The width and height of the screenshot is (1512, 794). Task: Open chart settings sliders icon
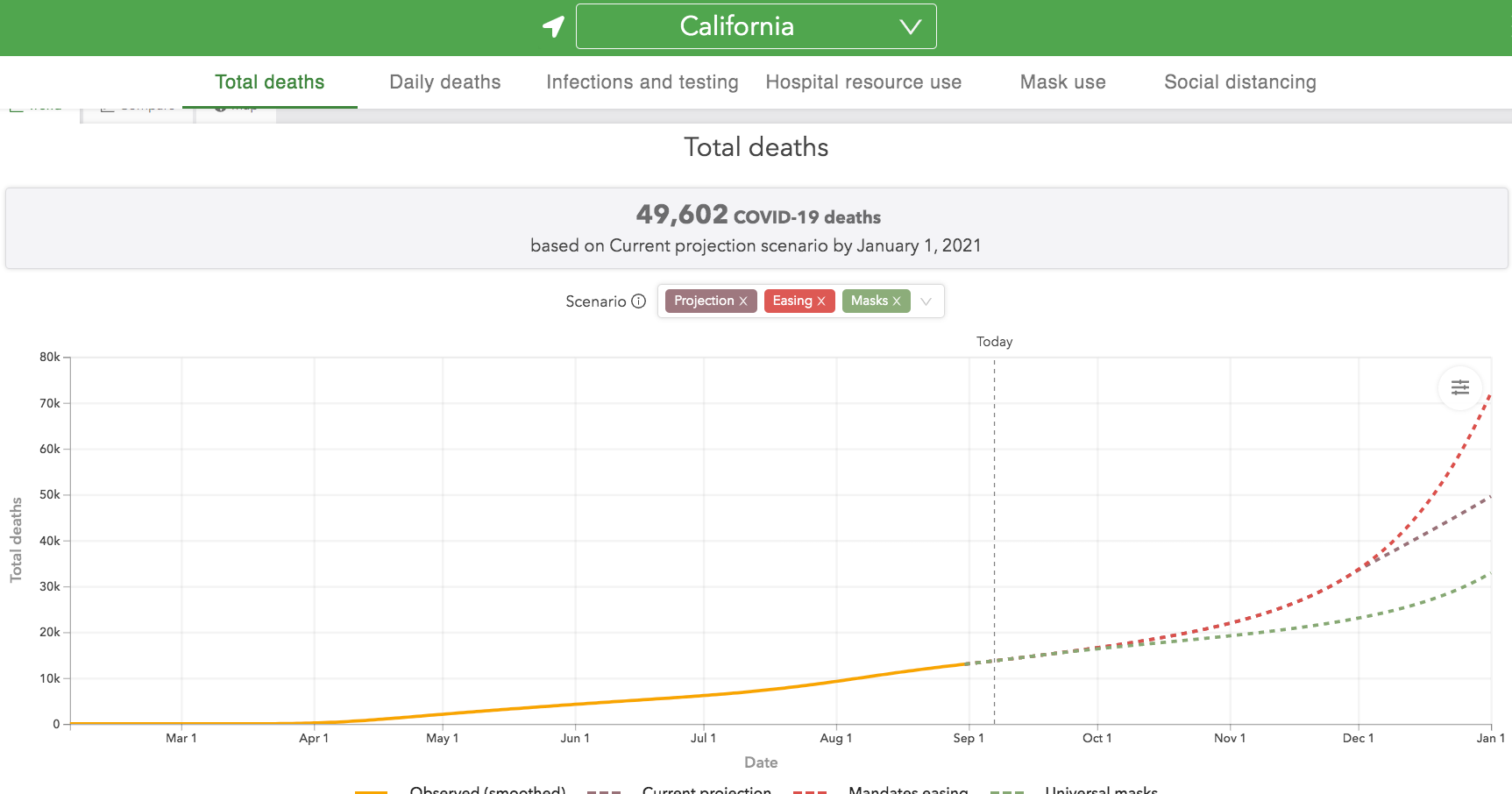coord(1459,387)
